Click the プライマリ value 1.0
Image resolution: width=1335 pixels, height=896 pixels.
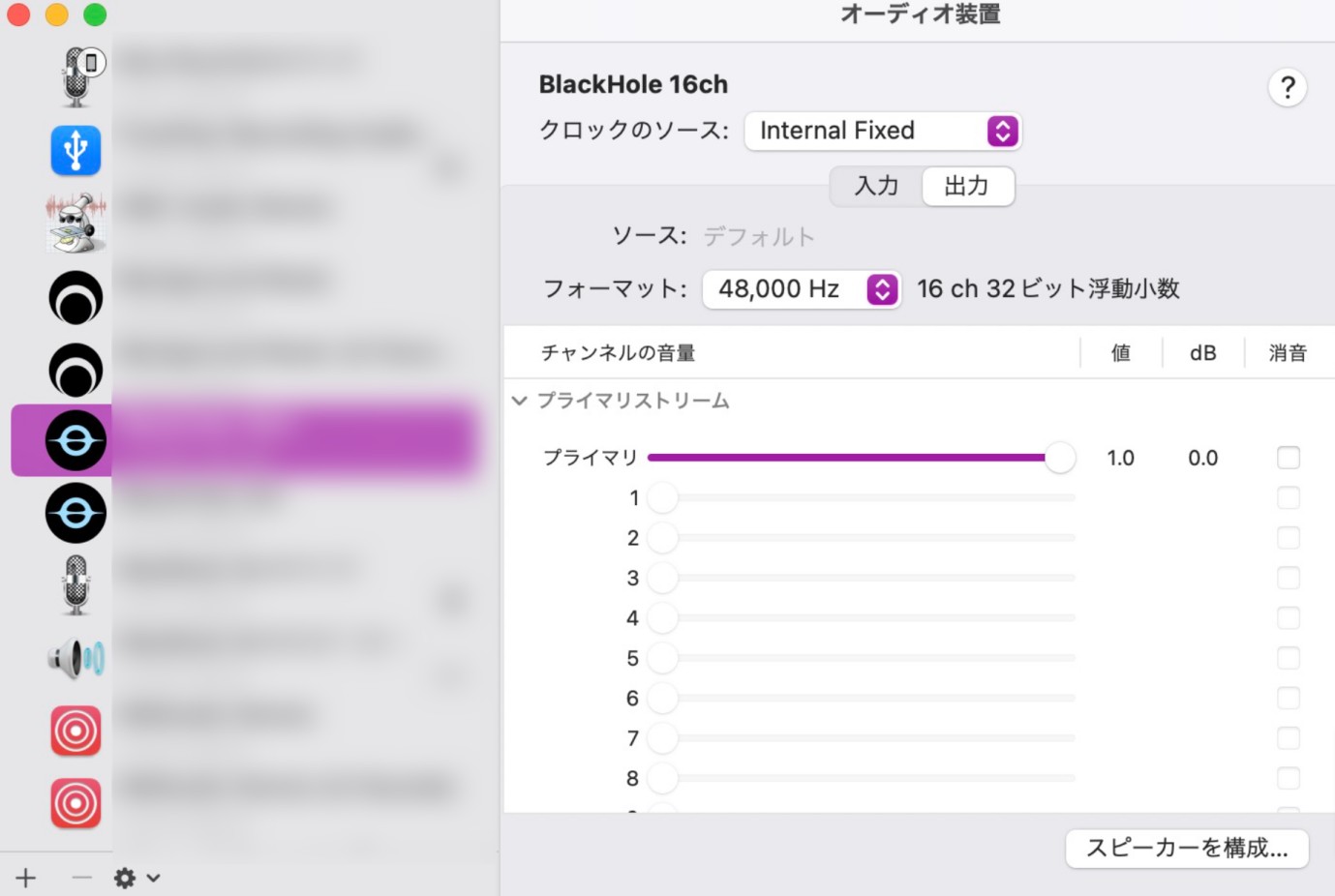tap(1121, 458)
